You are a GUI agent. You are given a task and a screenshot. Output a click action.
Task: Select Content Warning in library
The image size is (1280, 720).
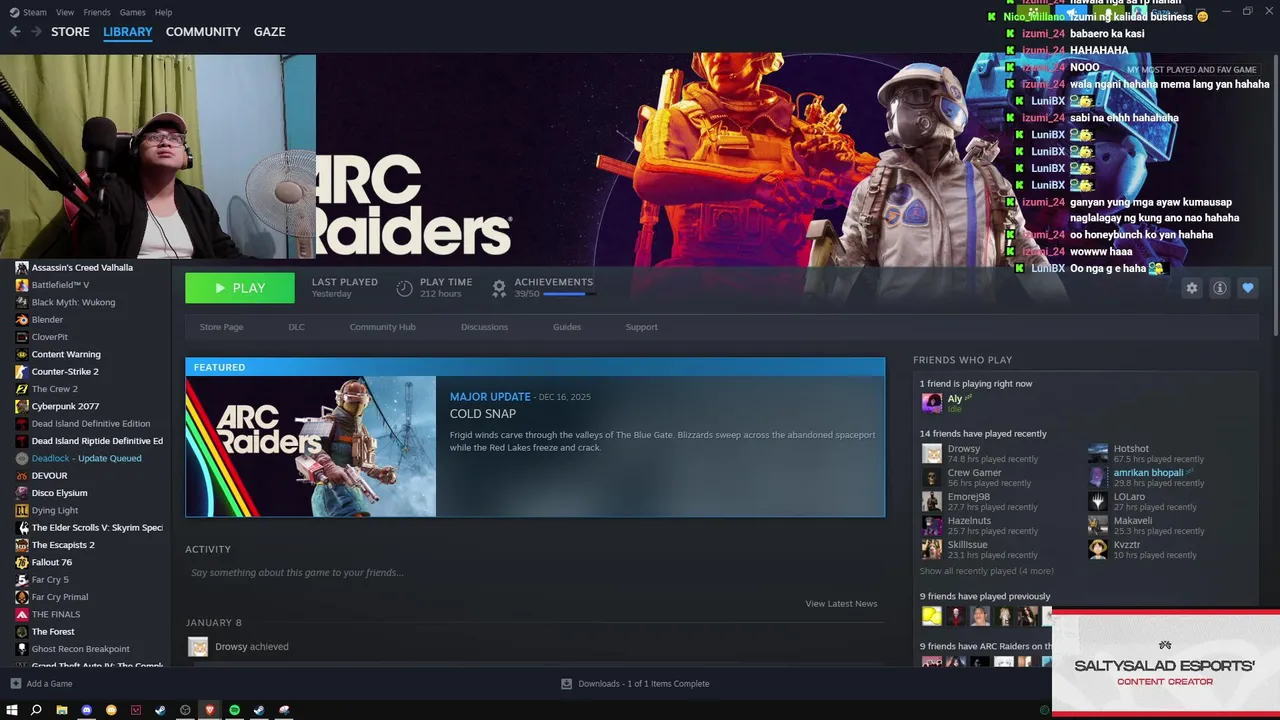[x=66, y=354]
